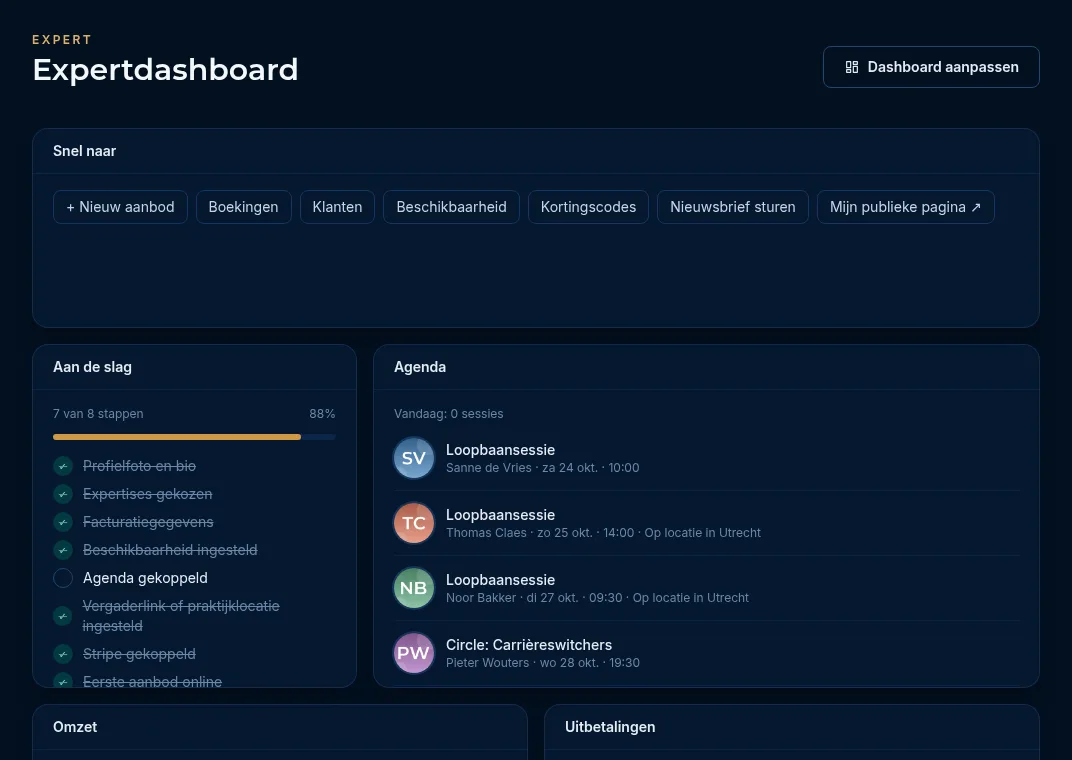Image resolution: width=1072 pixels, height=760 pixels.
Task: Click Noor Bakker session details line
Action: coord(597,597)
